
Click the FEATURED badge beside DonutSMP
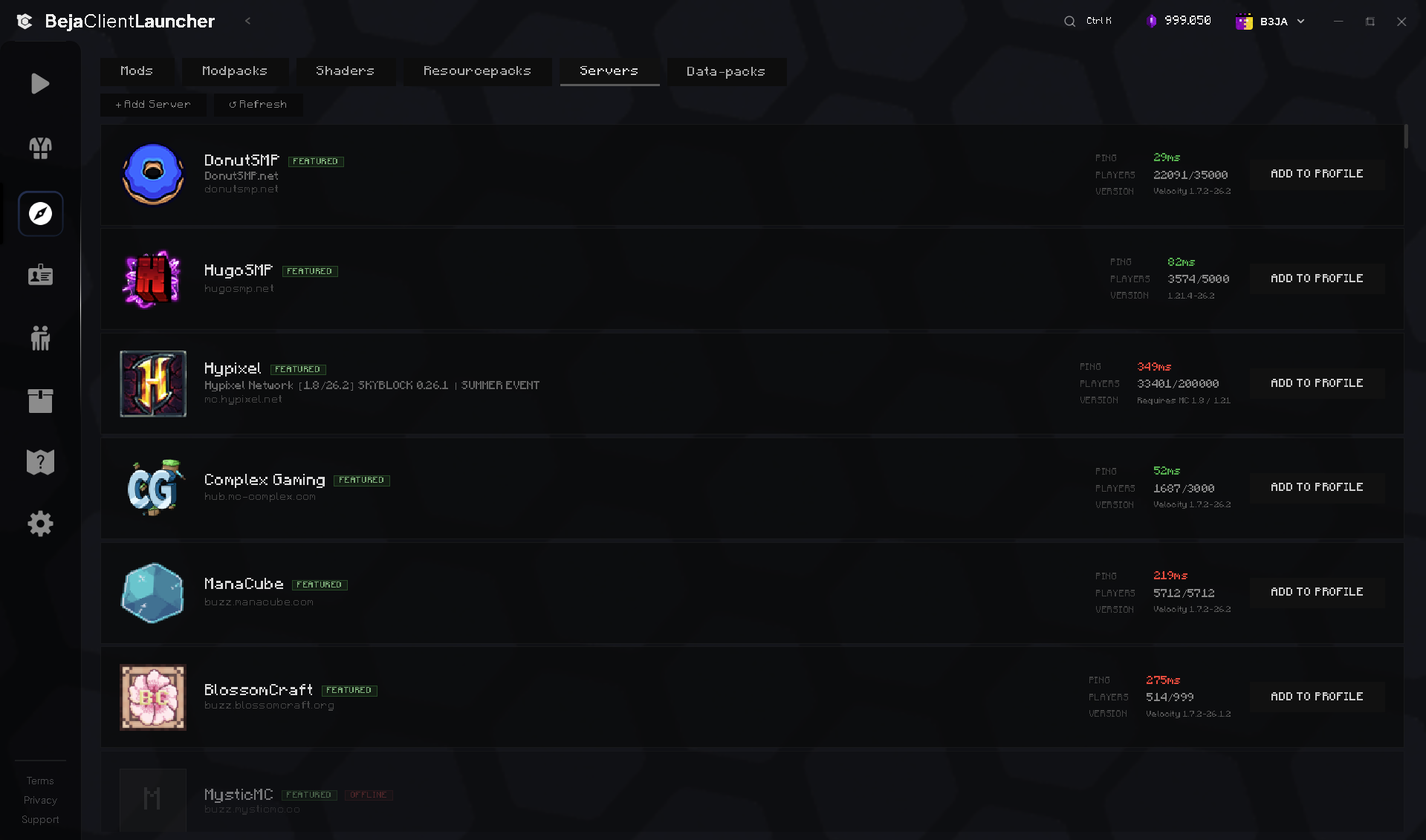pyautogui.click(x=316, y=161)
